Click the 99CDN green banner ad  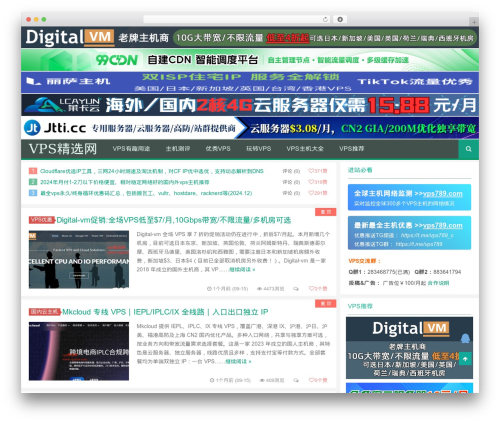[250, 60]
